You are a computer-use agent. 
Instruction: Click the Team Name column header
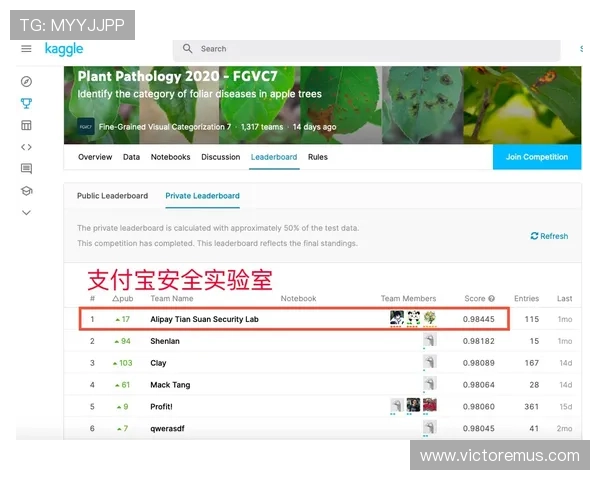click(172, 299)
